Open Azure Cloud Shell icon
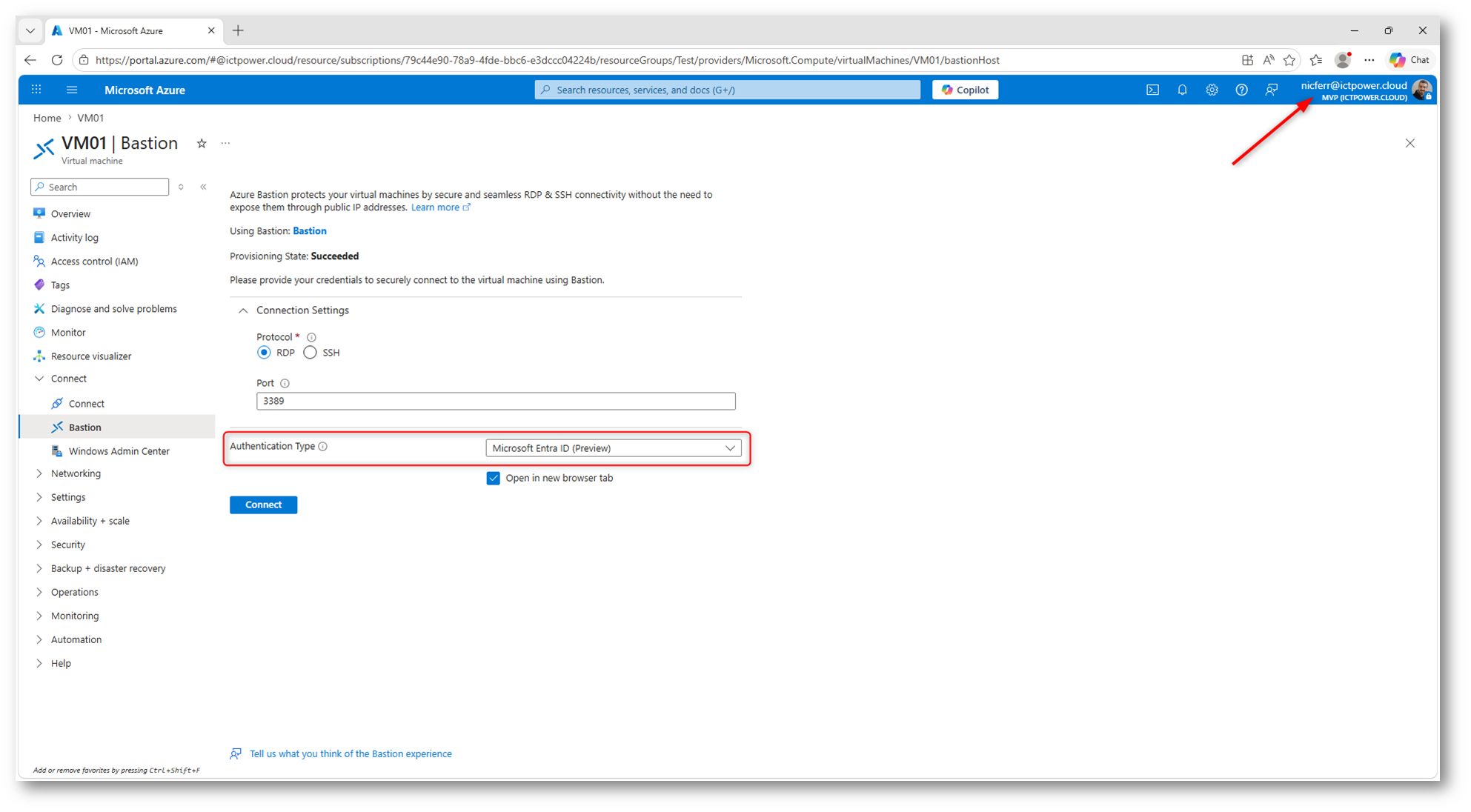The width and height of the screenshot is (1471, 812). pyautogui.click(x=1152, y=90)
